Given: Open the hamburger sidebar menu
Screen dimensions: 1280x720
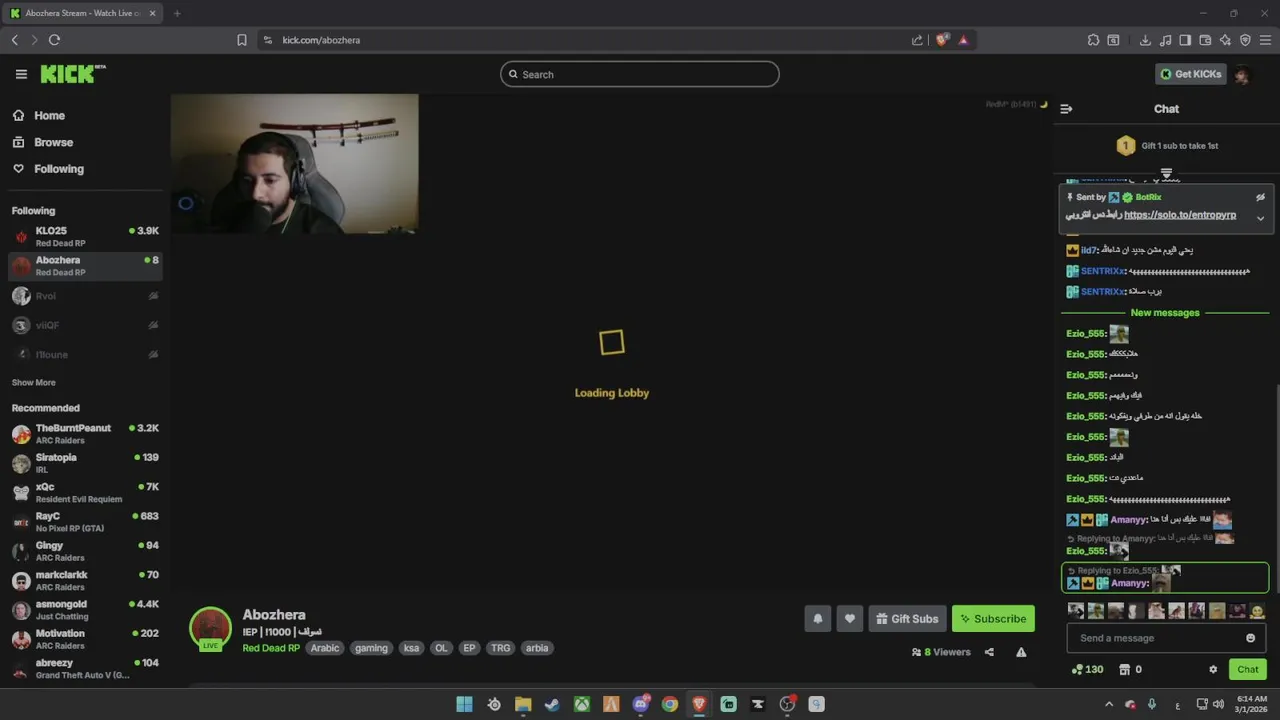Looking at the screenshot, I should pos(21,74).
